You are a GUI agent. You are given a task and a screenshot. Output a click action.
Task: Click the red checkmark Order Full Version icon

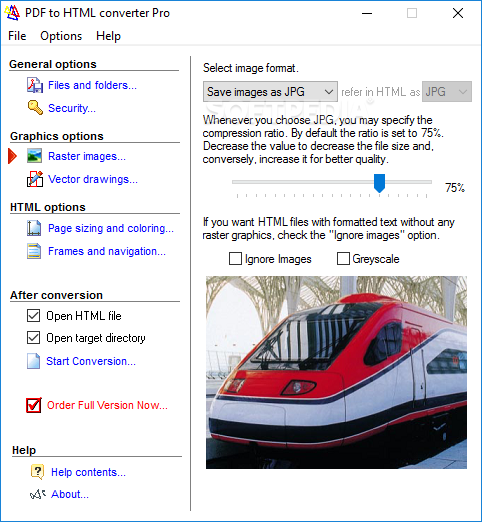pyautogui.click(x=34, y=405)
